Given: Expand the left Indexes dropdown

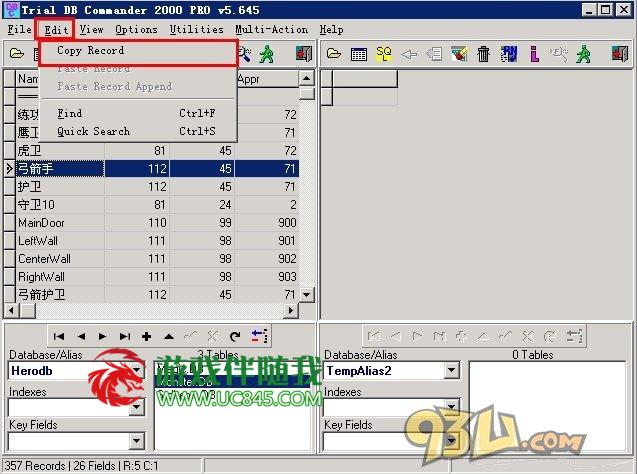Looking at the screenshot, I should click(137, 407).
